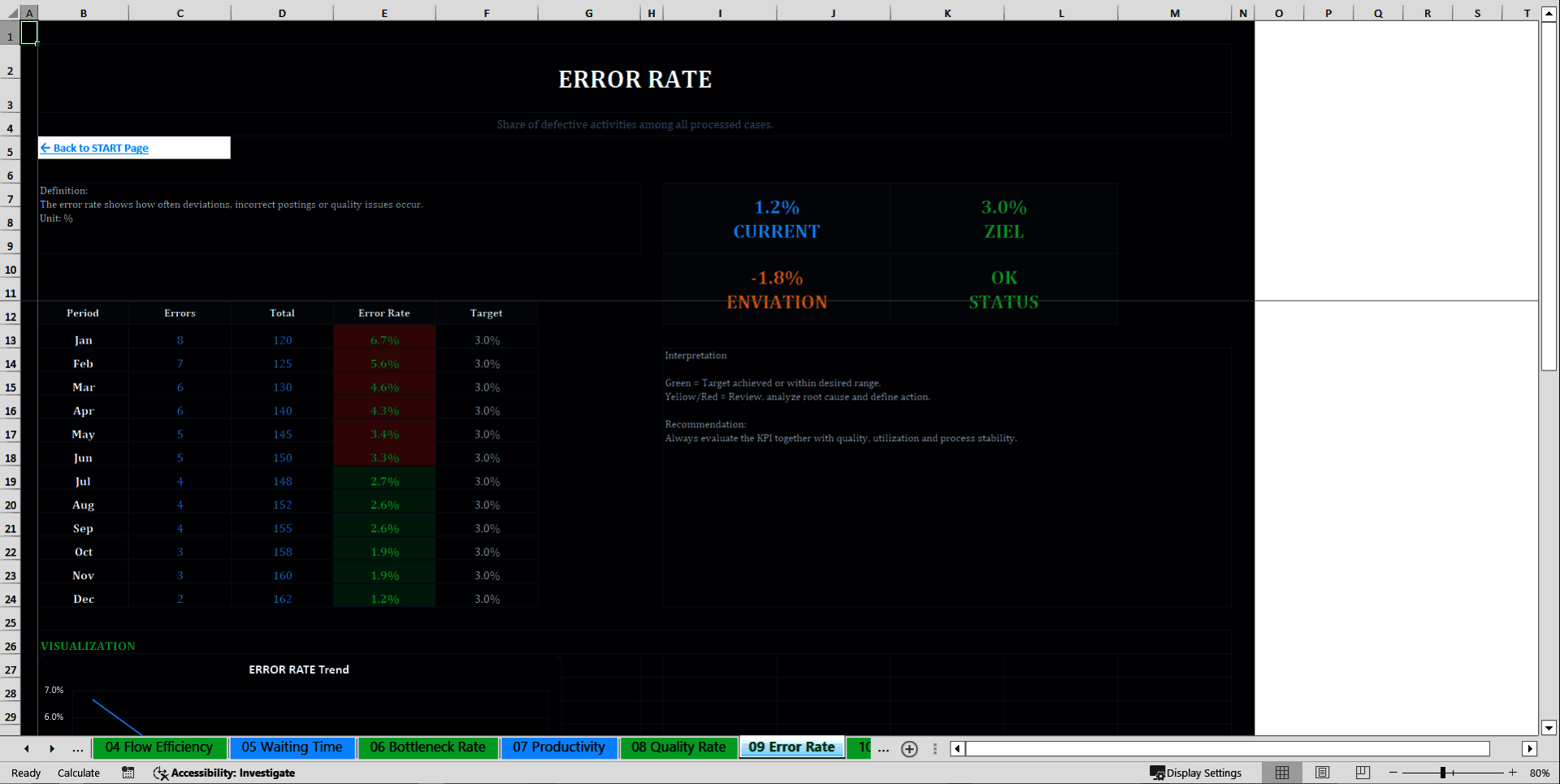Go to the next sheet tab with the arrow

tap(52, 749)
